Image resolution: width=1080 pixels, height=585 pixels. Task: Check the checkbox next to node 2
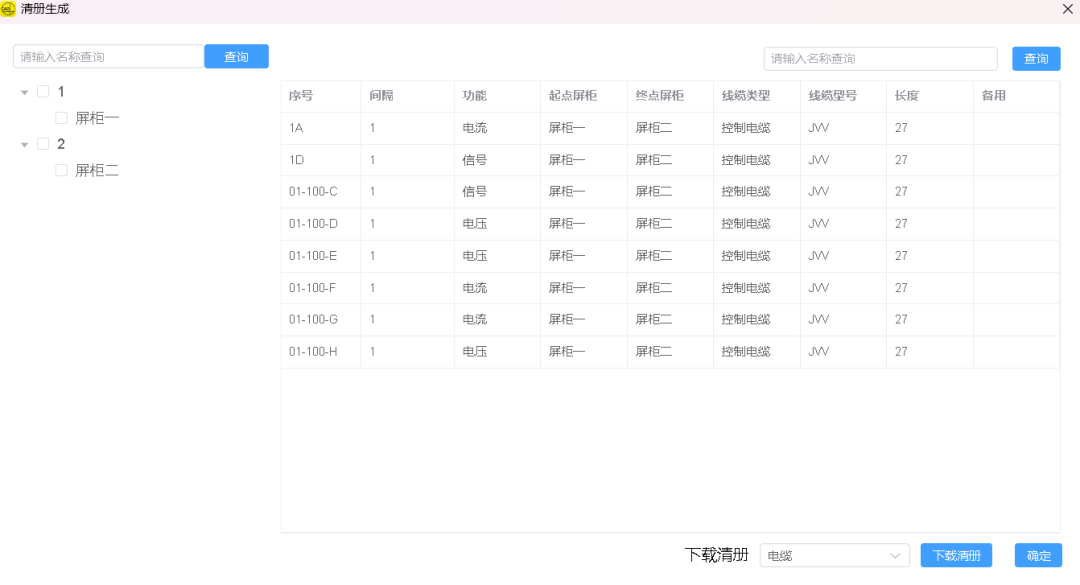coord(42,143)
